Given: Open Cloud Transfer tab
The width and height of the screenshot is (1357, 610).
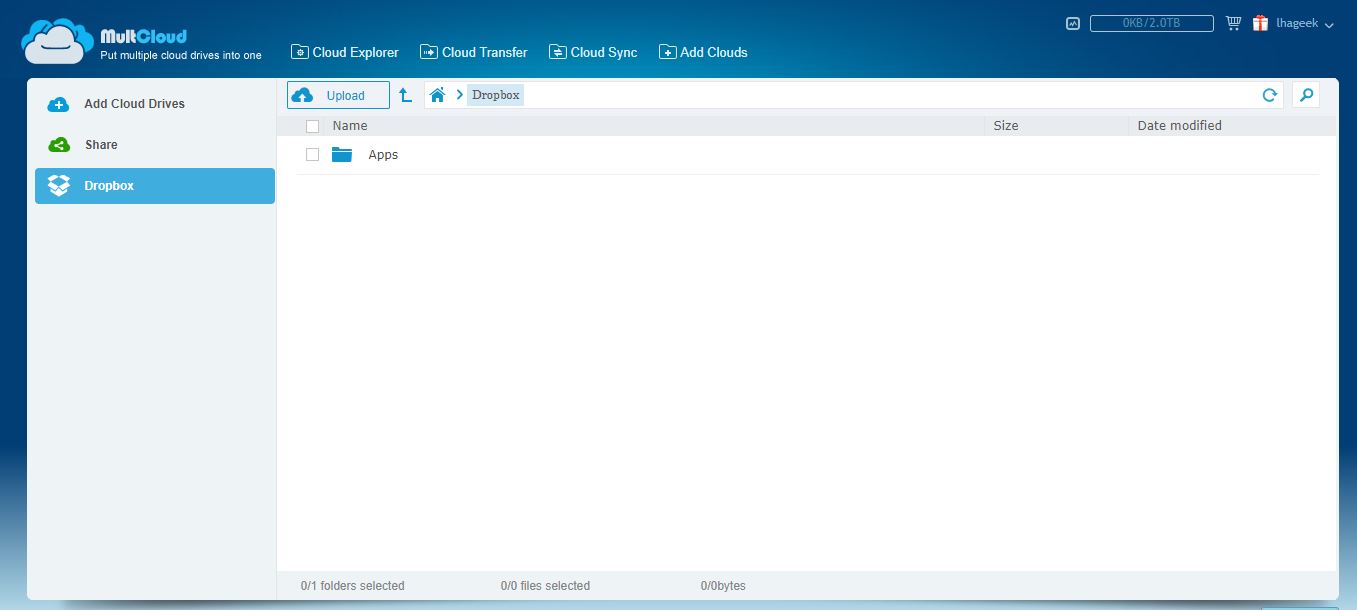Looking at the screenshot, I should (x=473, y=52).
